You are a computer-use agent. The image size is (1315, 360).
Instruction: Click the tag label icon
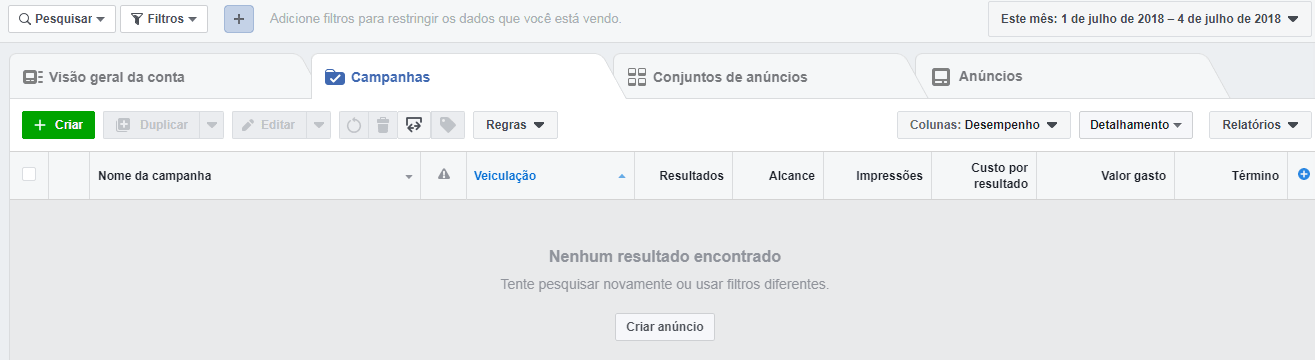pos(448,125)
